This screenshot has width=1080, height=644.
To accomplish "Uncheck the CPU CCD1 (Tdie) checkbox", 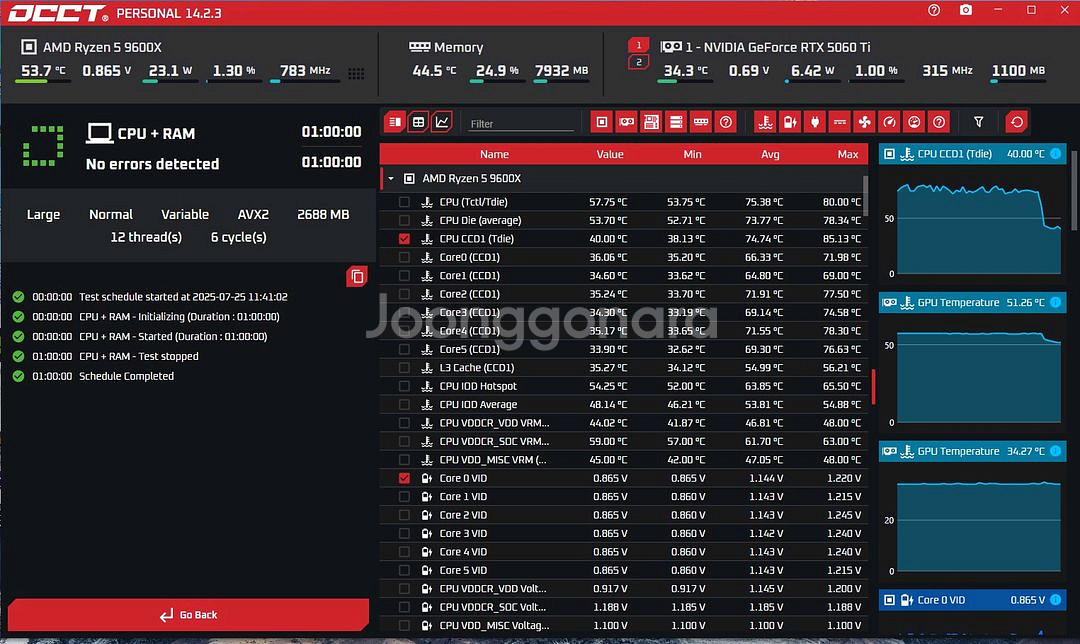I will point(402,238).
